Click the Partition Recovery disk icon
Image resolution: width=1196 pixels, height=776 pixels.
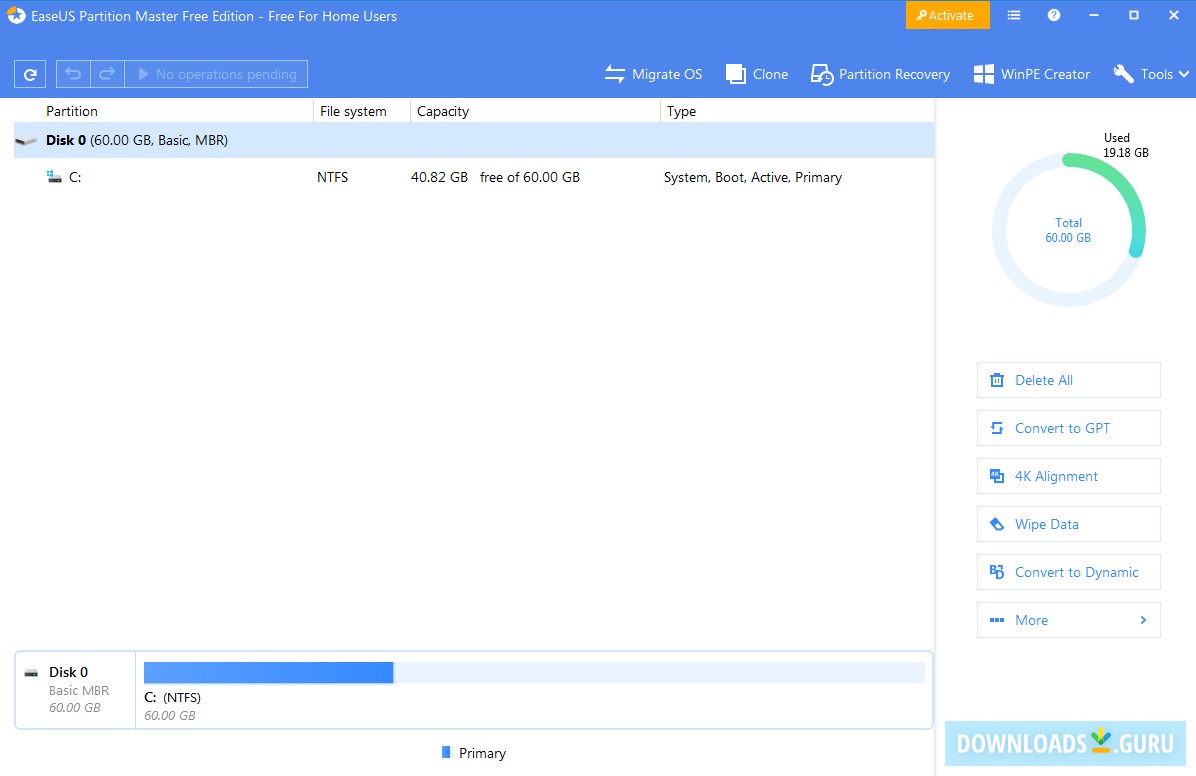pyautogui.click(x=821, y=74)
